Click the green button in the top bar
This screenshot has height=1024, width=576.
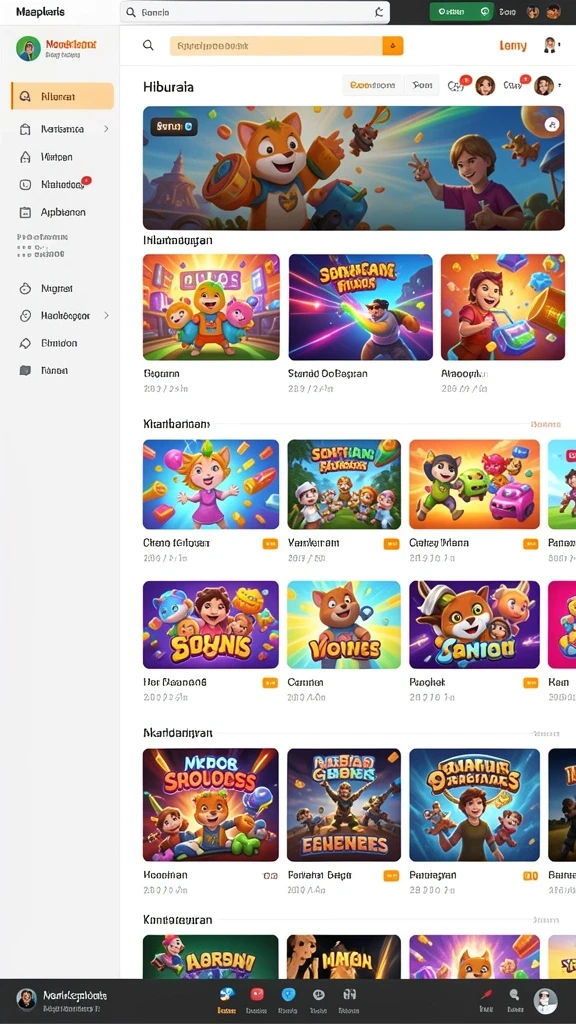coord(461,11)
